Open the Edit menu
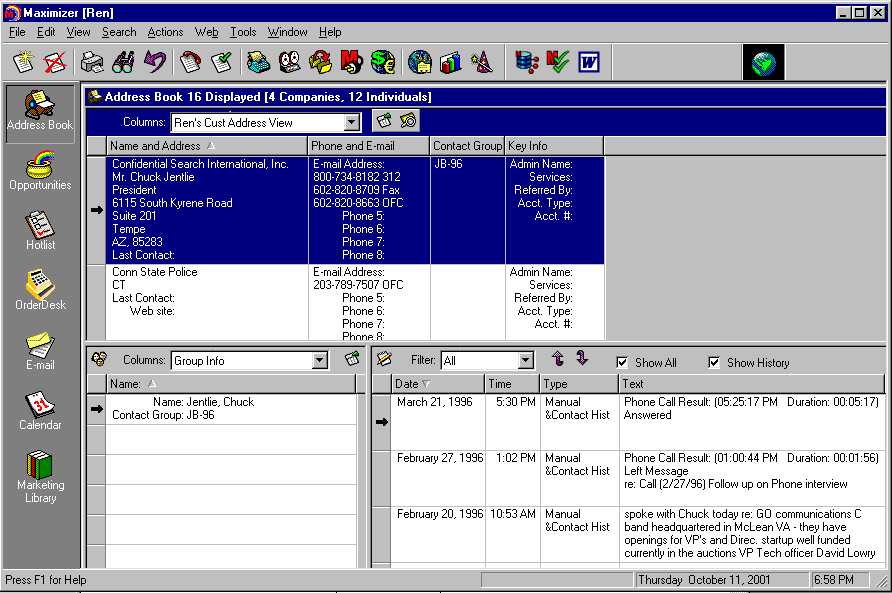This screenshot has width=892, height=593. [x=46, y=32]
